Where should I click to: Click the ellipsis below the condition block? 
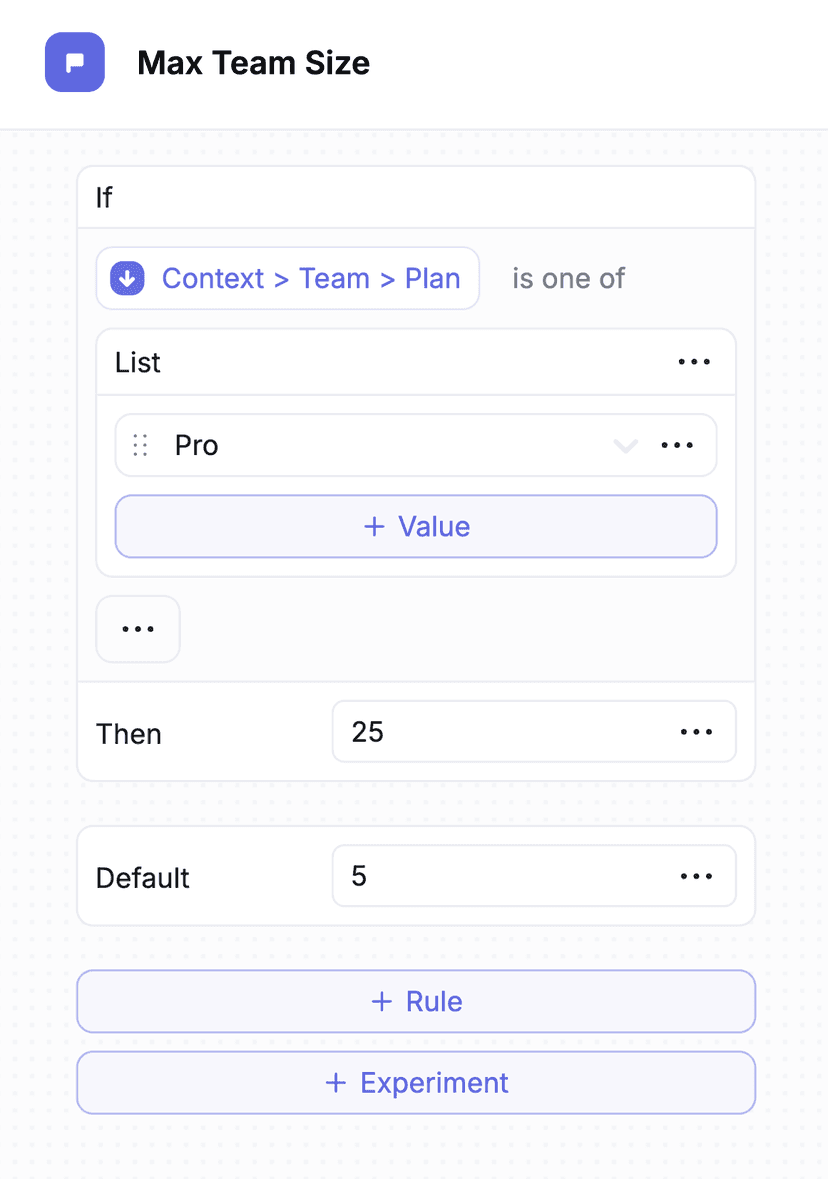[138, 628]
